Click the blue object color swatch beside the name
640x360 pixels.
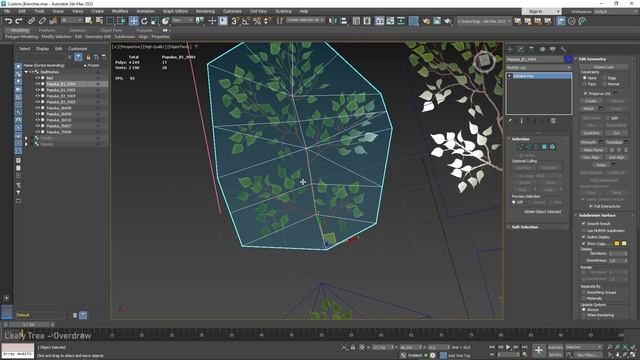[x=568, y=59]
